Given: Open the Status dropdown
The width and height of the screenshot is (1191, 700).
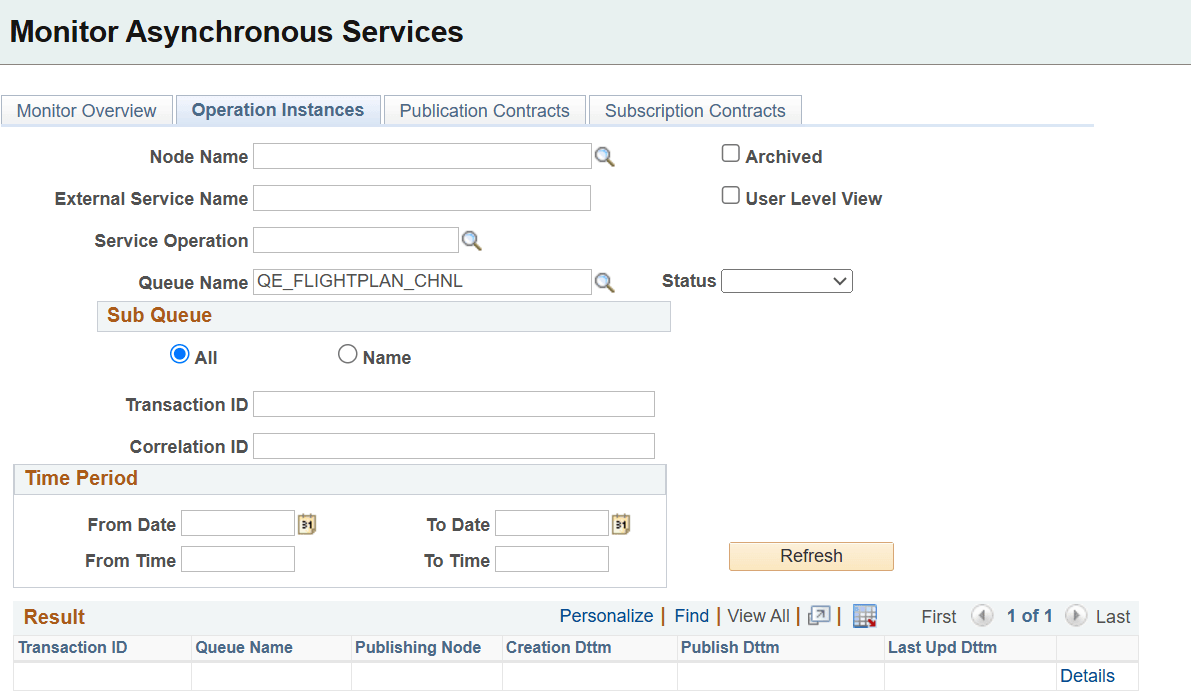Looking at the screenshot, I should pyautogui.click(x=787, y=281).
